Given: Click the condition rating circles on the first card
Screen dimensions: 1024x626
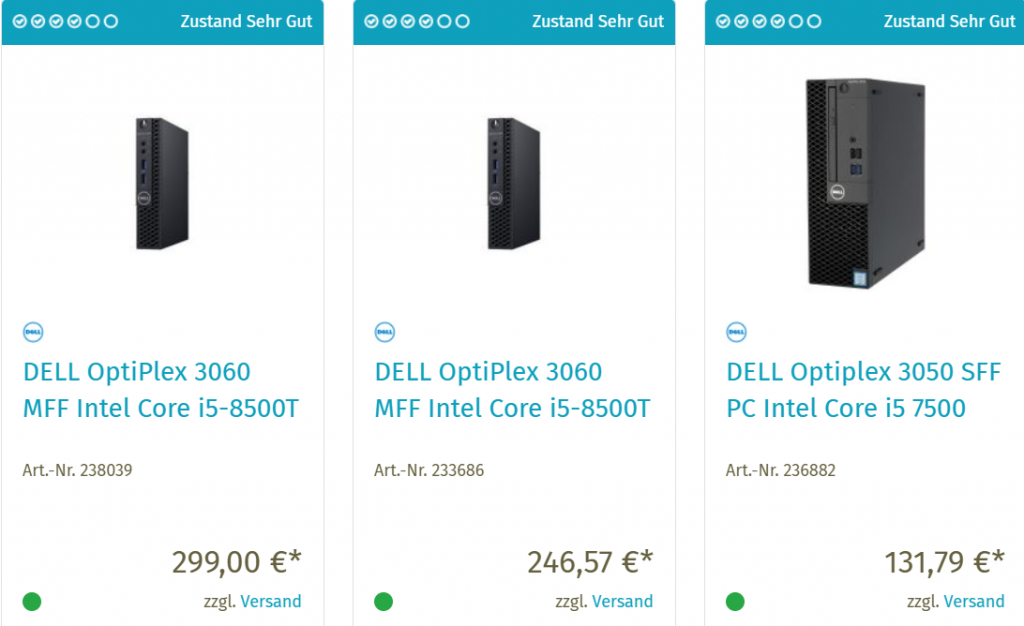Looking at the screenshot, I should coord(66,21).
